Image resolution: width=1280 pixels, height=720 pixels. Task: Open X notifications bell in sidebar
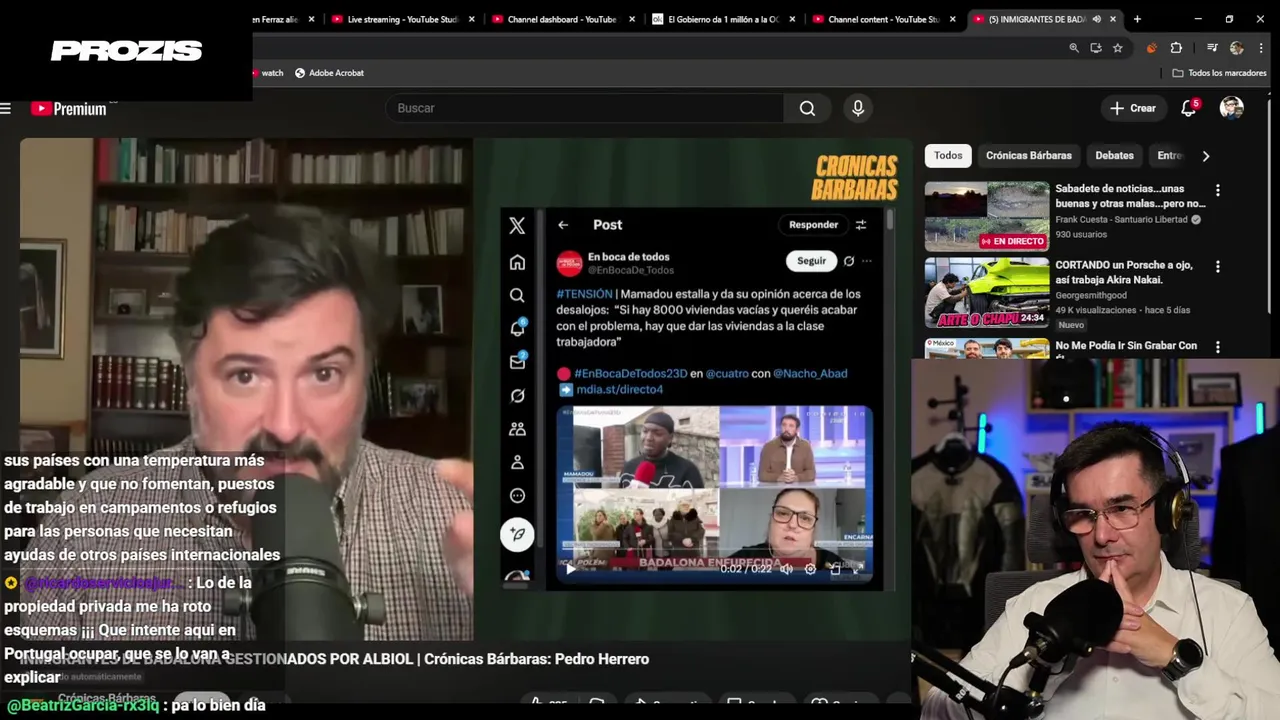pyautogui.click(x=517, y=328)
